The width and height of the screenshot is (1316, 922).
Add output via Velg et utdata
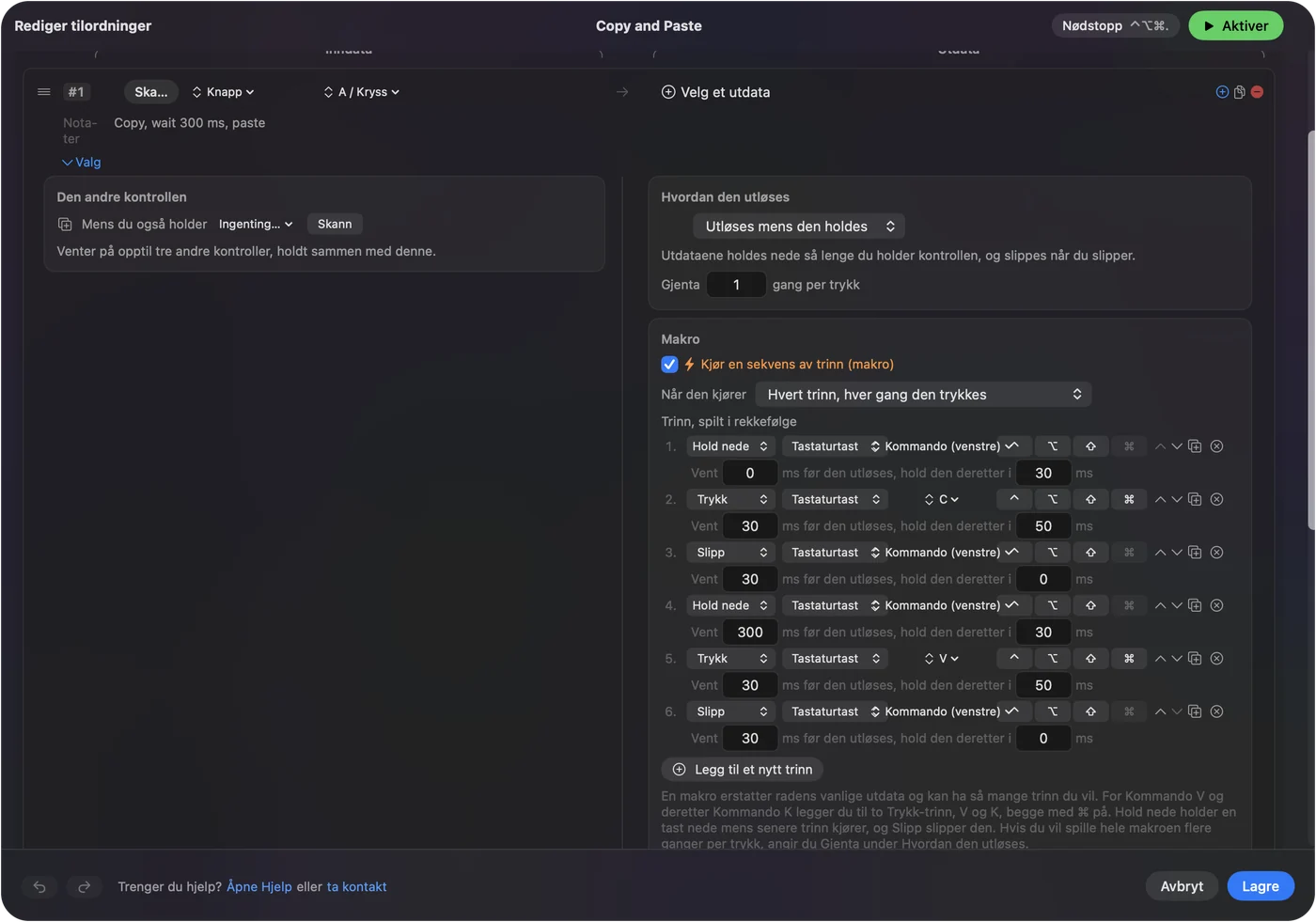[715, 92]
